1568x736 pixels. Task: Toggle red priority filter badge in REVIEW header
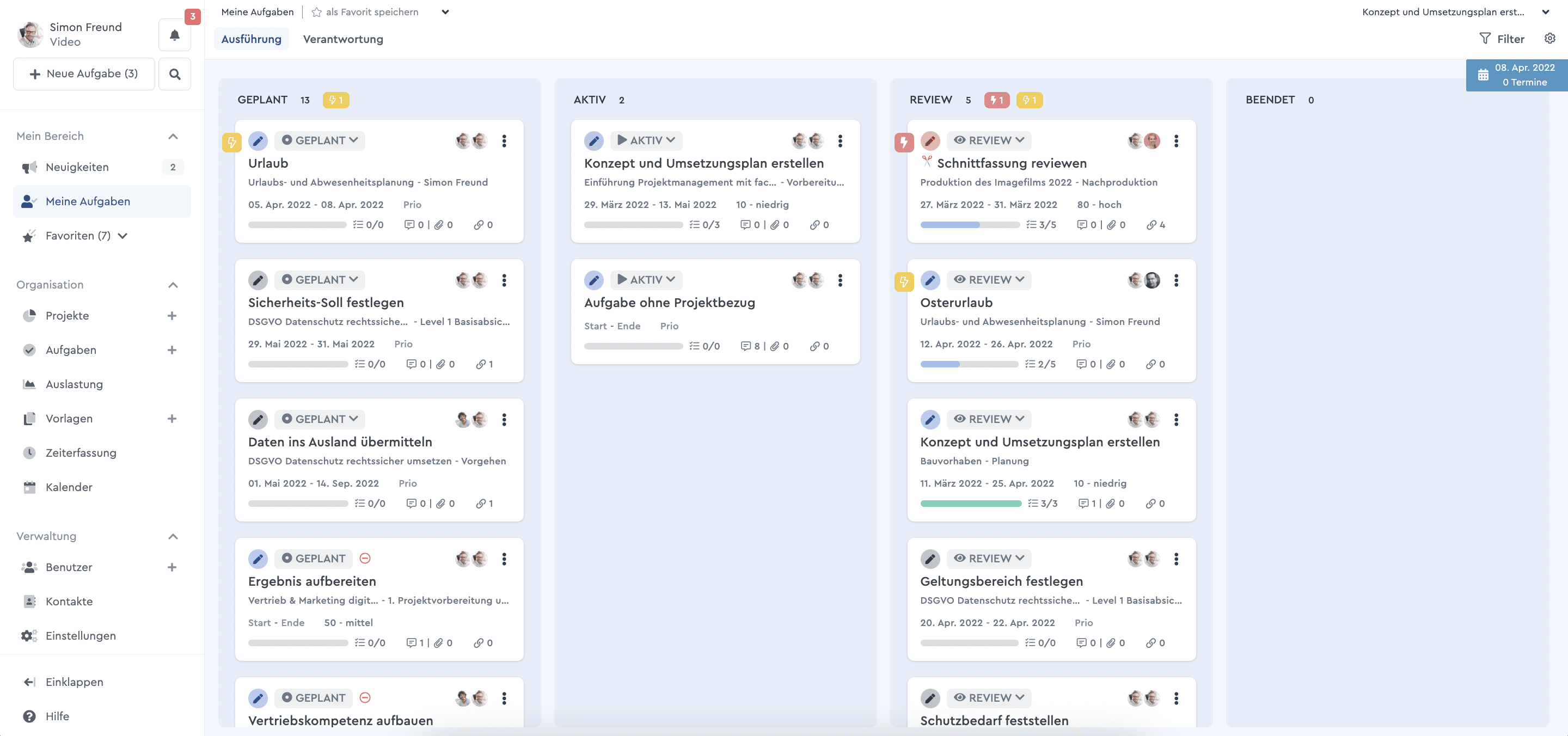point(996,101)
